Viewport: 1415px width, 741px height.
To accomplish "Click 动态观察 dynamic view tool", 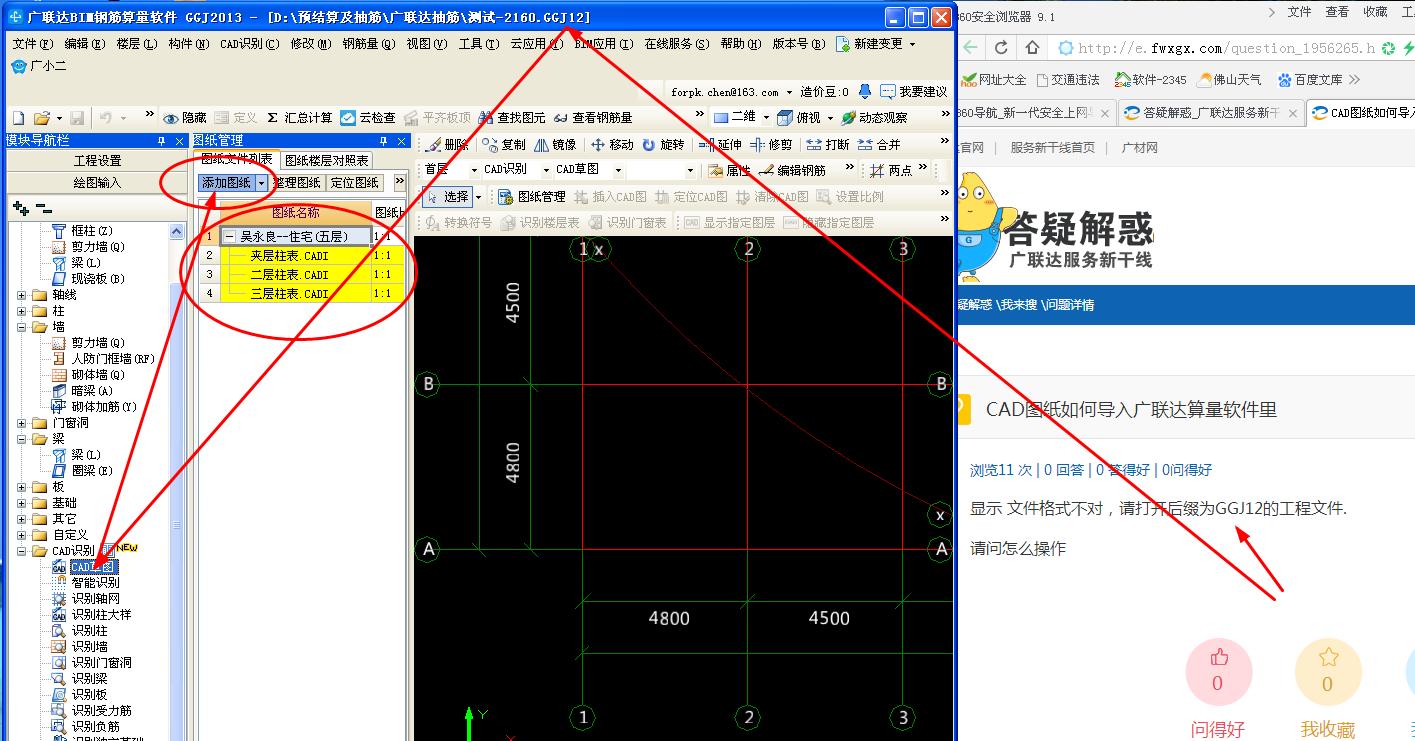I will [x=874, y=117].
